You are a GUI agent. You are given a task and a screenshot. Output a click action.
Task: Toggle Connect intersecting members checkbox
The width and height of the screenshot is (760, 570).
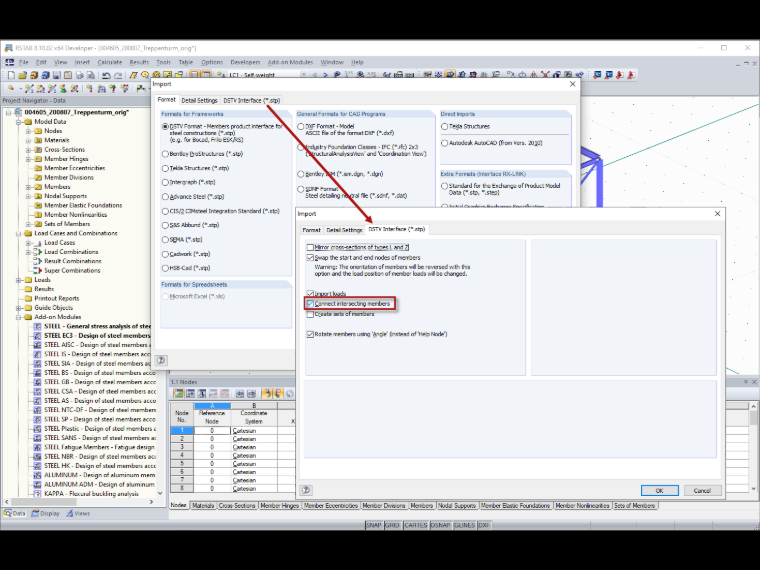tap(310, 304)
